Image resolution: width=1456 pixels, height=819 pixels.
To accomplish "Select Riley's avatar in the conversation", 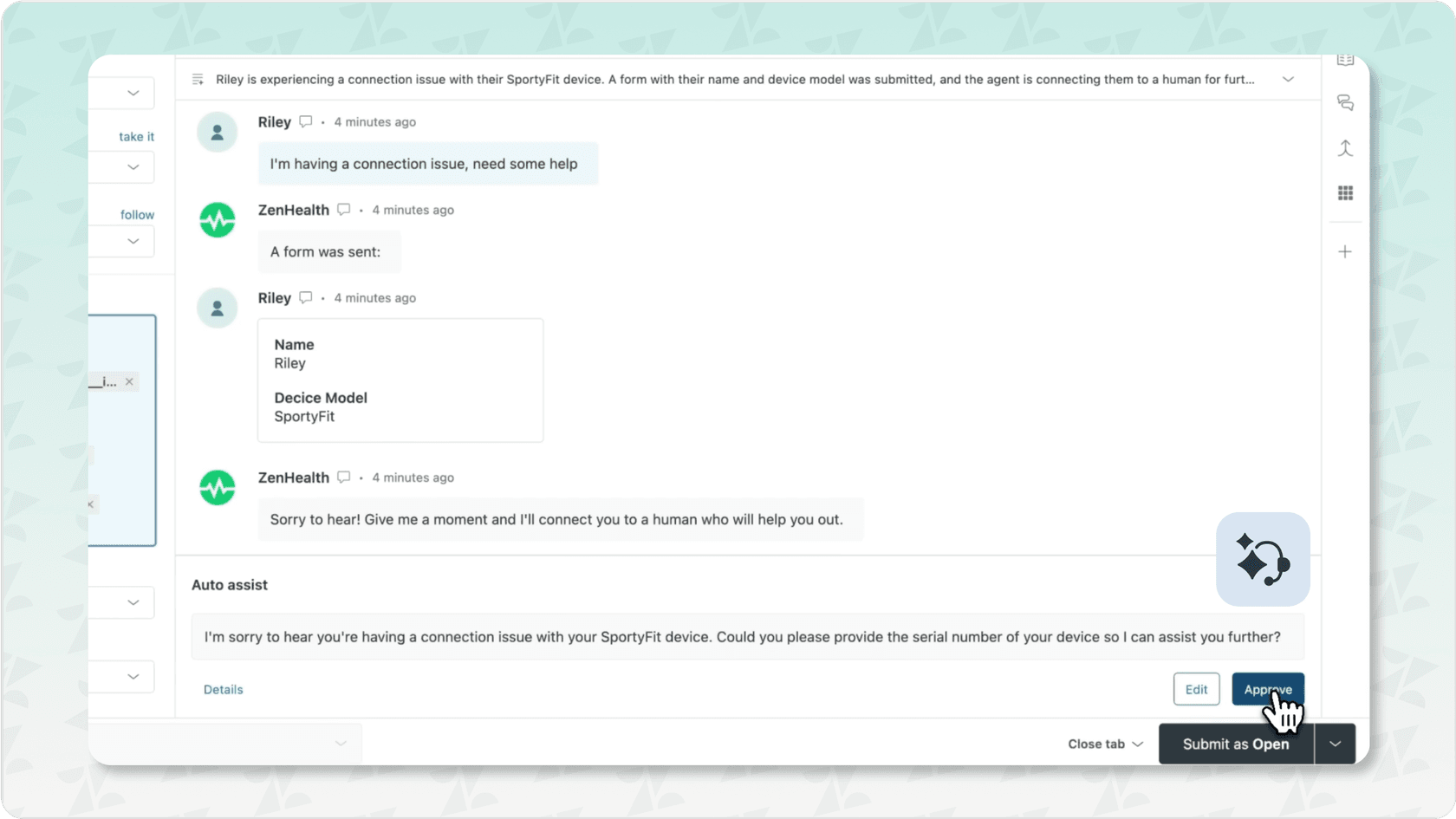I will pos(217,132).
